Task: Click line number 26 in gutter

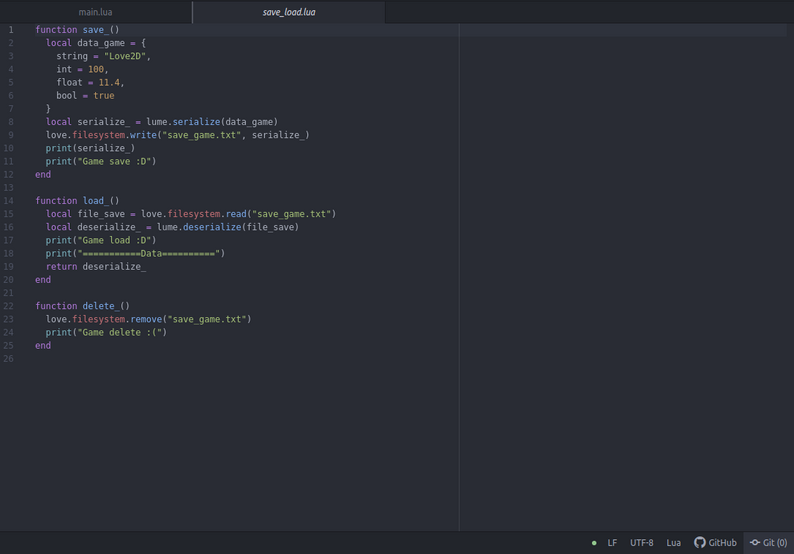Action: click(x=9, y=359)
